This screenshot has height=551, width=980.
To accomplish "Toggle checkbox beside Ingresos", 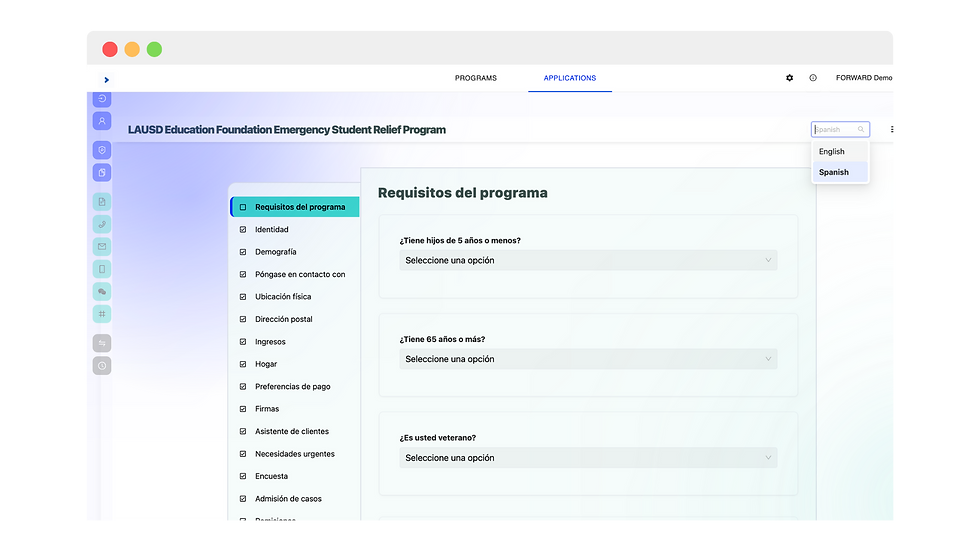I will 243,342.
